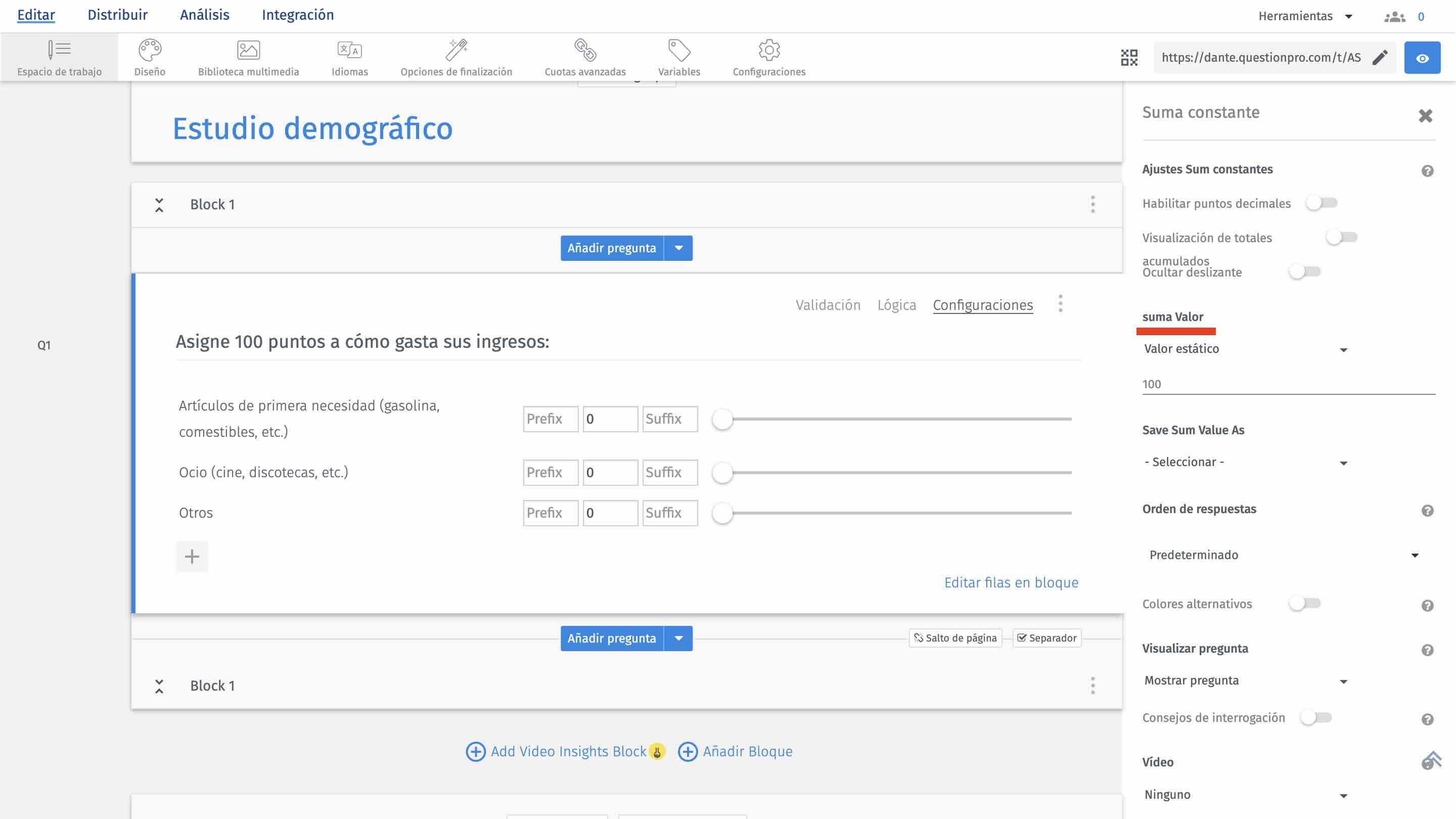Toggle Ocultar deslizante switch
The image size is (1456, 819).
point(1304,272)
